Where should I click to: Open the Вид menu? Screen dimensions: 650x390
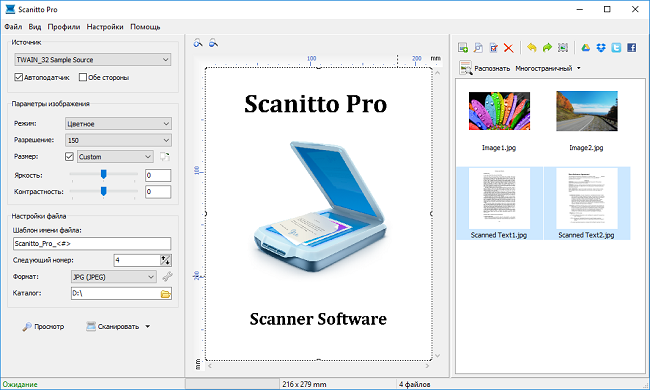[35, 27]
